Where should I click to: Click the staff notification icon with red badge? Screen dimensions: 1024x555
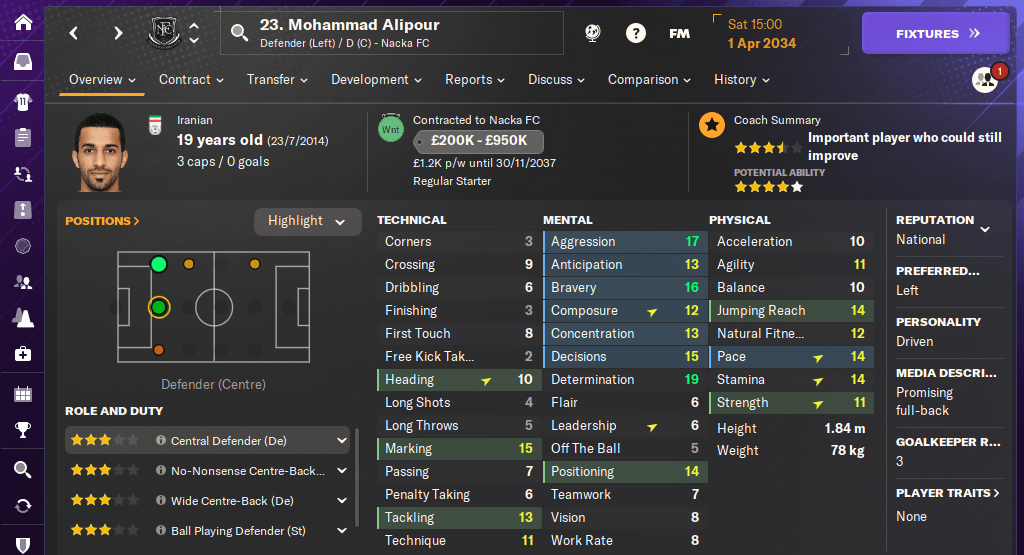tap(986, 80)
